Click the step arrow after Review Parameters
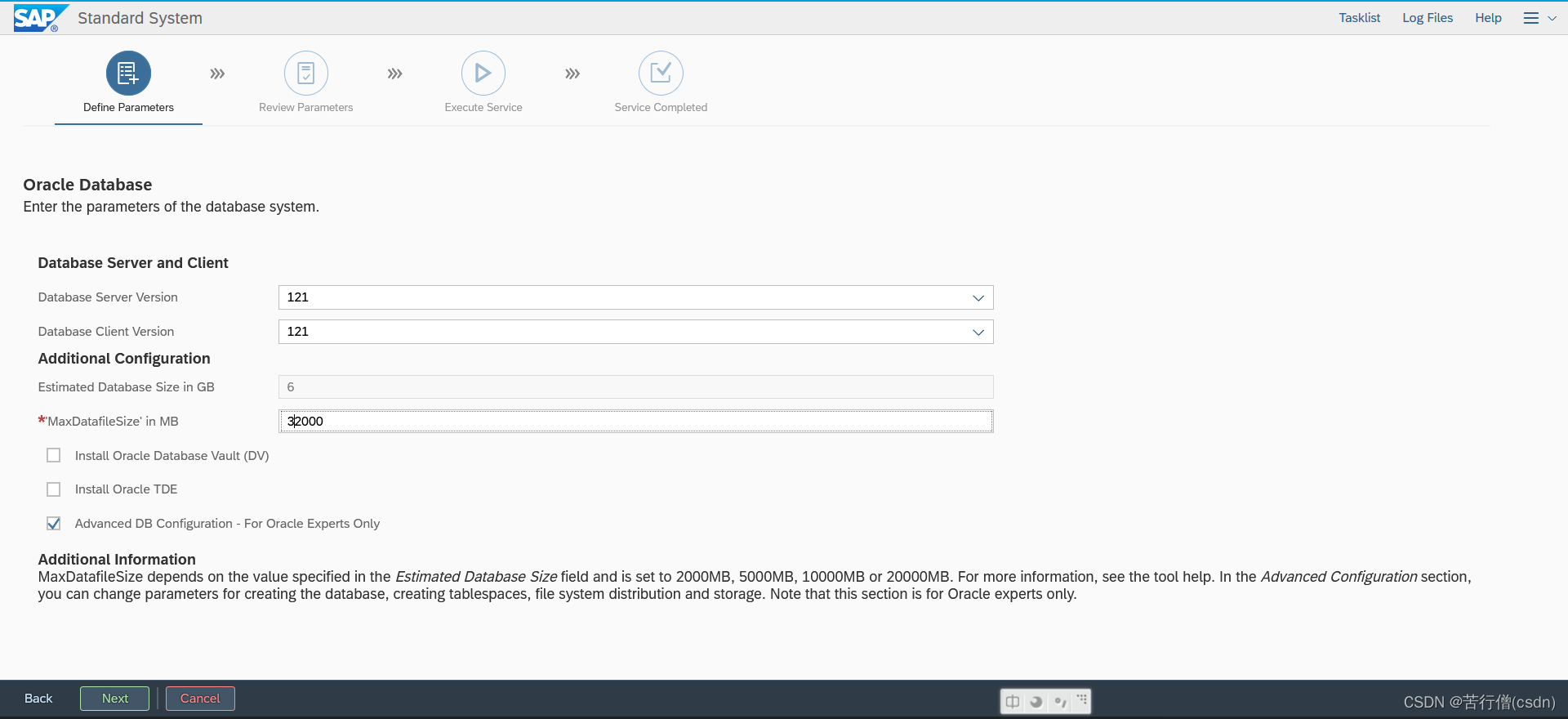The image size is (1568, 719). (395, 74)
